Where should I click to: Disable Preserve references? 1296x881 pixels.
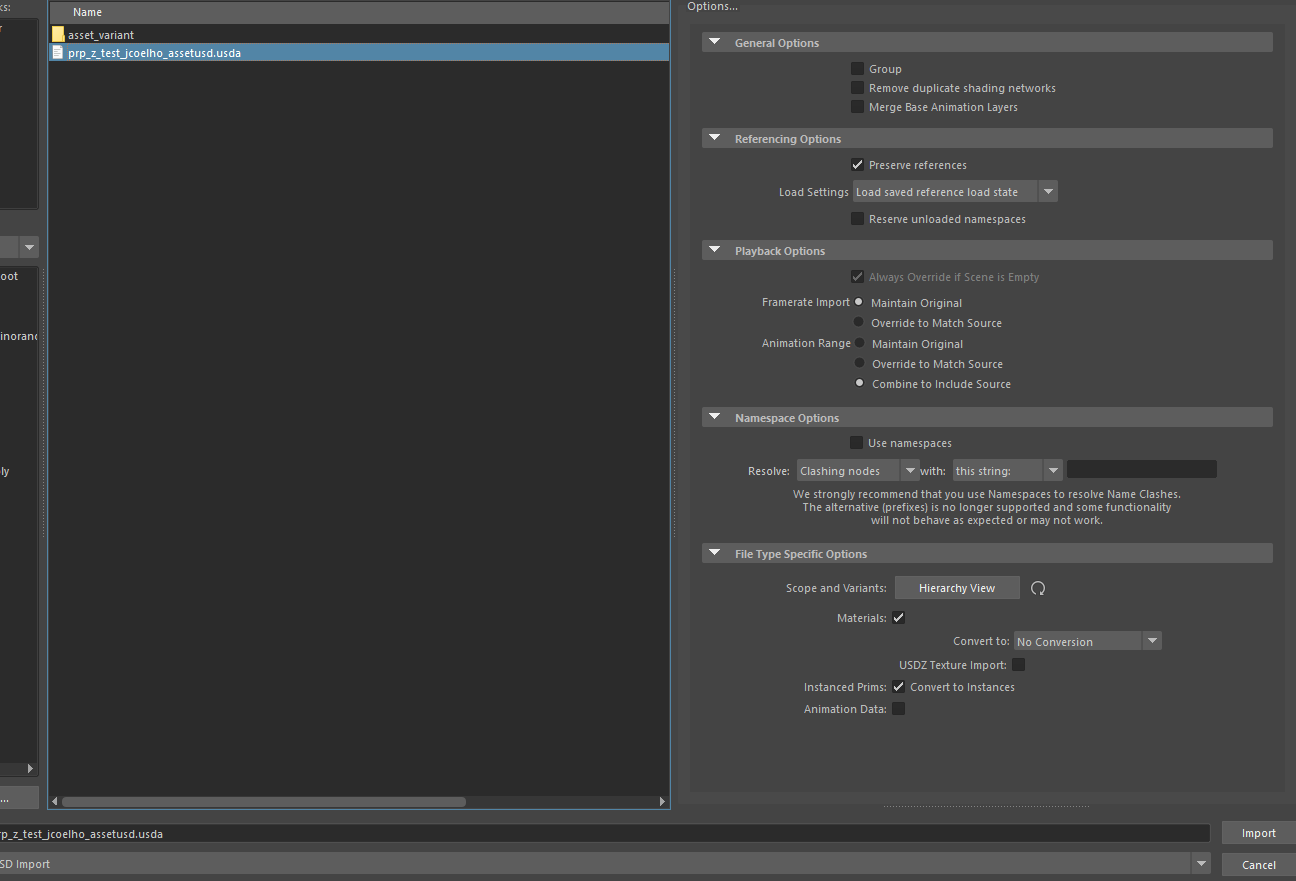(857, 164)
